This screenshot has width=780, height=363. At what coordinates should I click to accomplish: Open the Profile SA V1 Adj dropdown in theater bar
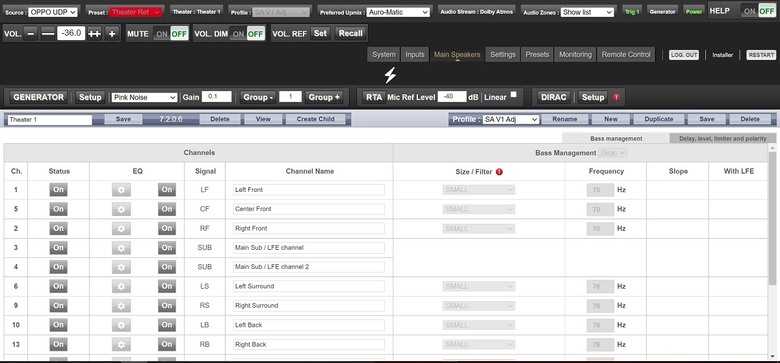511,119
